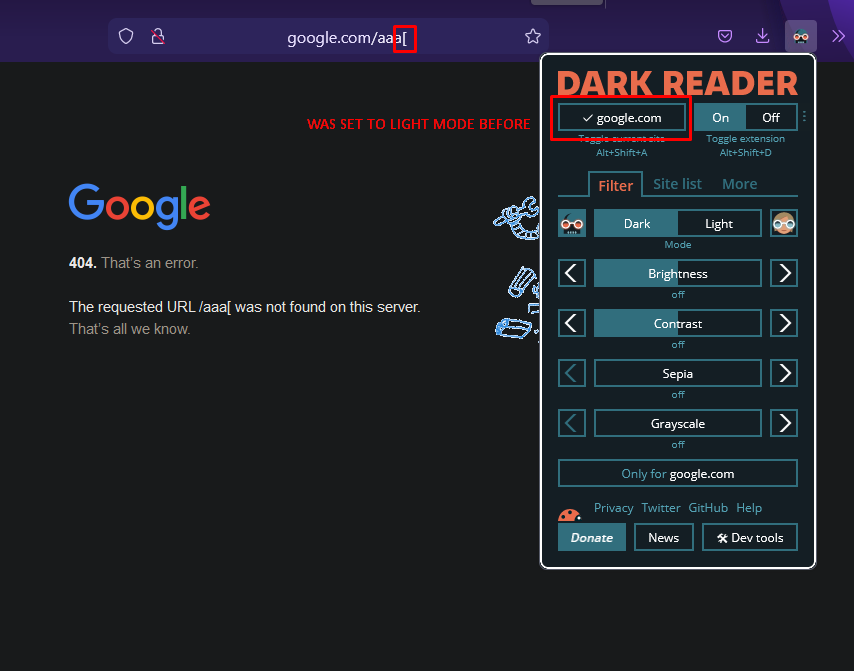Viewport: 854px width, 671px height.
Task: Click "That's all we know." text
Action: [x=130, y=329]
